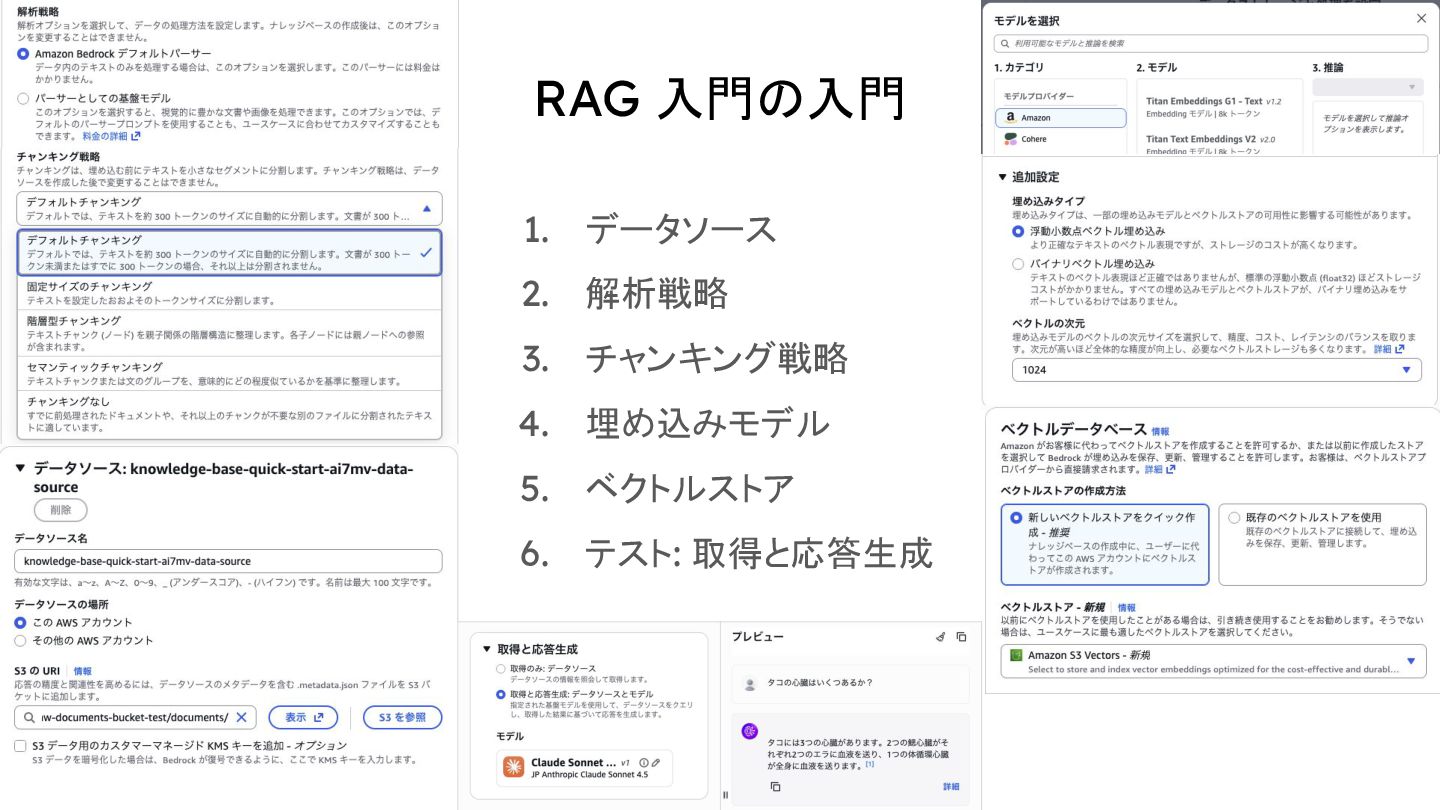The width and height of the screenshot is (1440, 810).
Task: Click the S3 を参照 button
Action: tap(402, 717)
